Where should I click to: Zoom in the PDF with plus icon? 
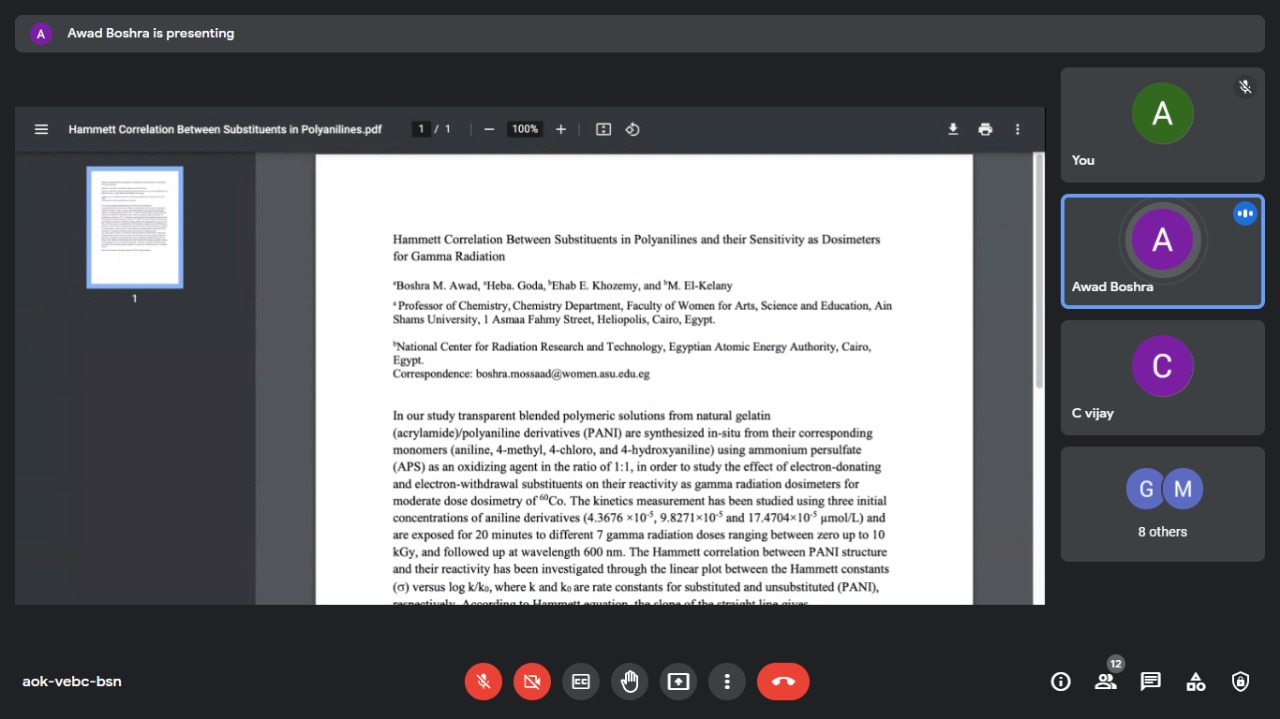(x=561, y=129)
